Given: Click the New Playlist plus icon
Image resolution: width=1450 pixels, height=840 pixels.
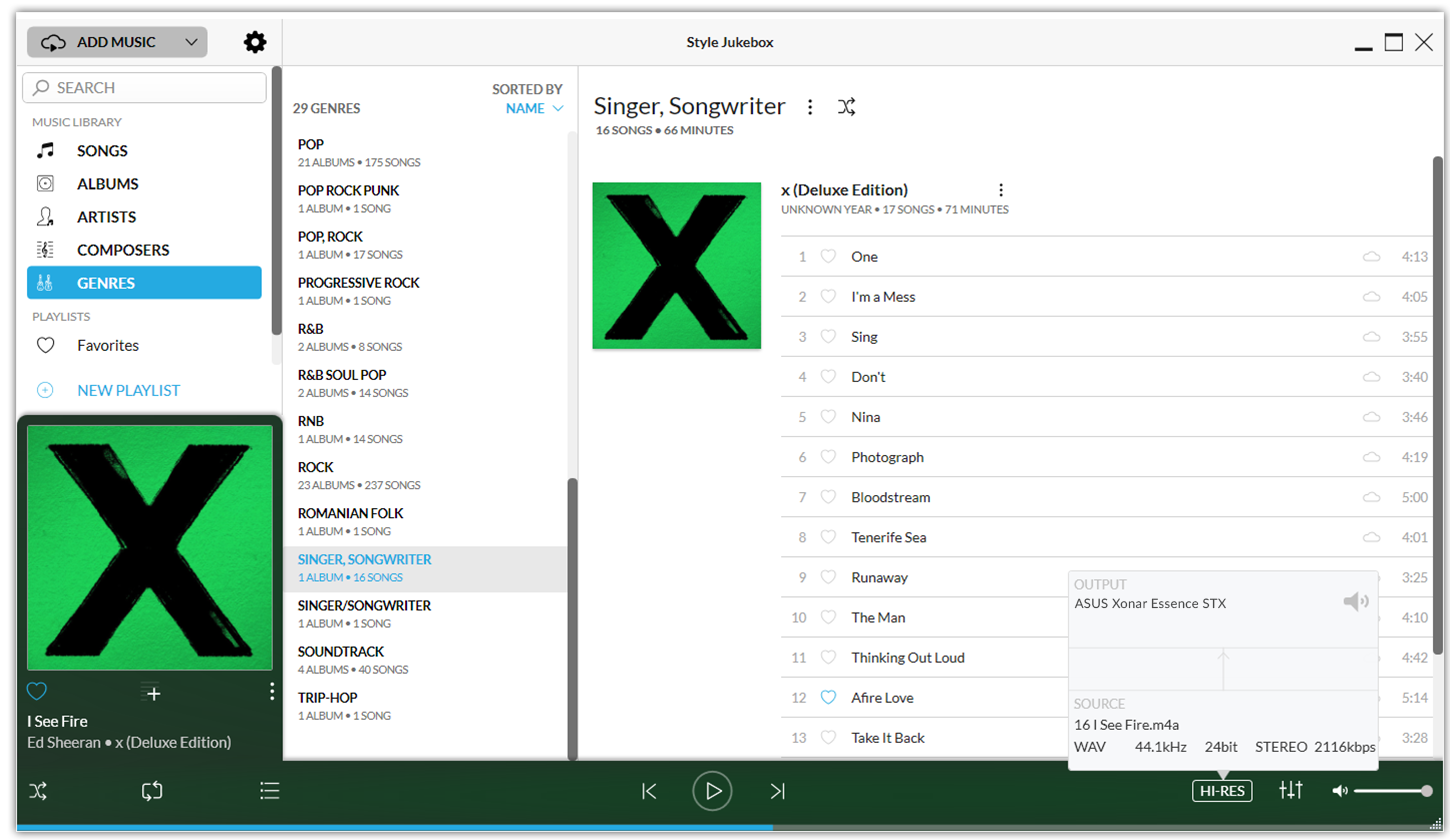Looking at the screenshot, I should (45, 390).
